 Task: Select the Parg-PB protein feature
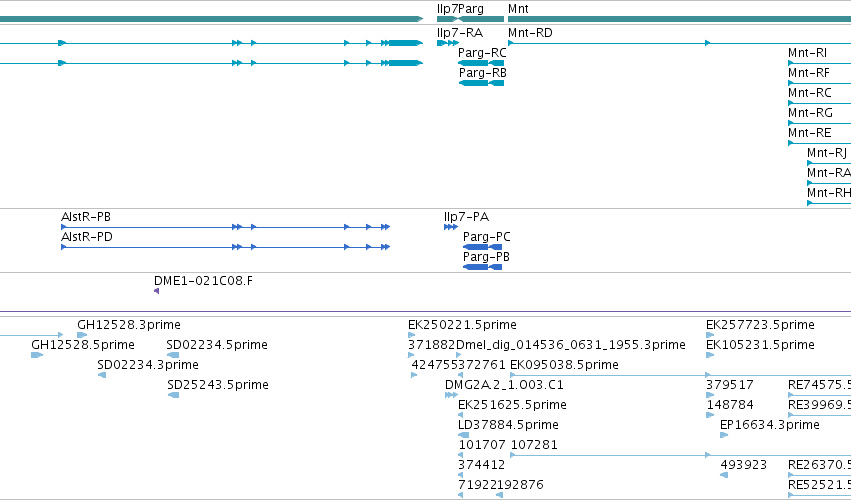pos(482,267)
